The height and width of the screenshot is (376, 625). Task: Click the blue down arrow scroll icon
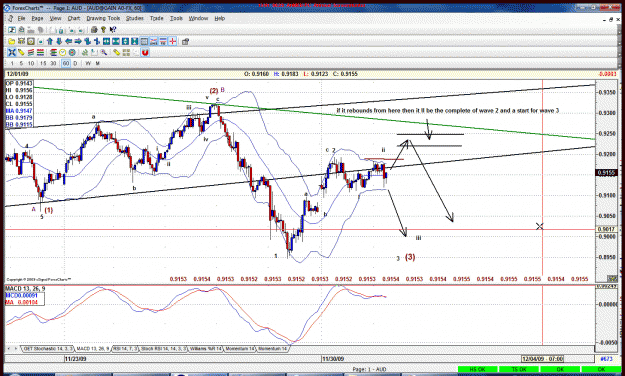coord(59,41)
